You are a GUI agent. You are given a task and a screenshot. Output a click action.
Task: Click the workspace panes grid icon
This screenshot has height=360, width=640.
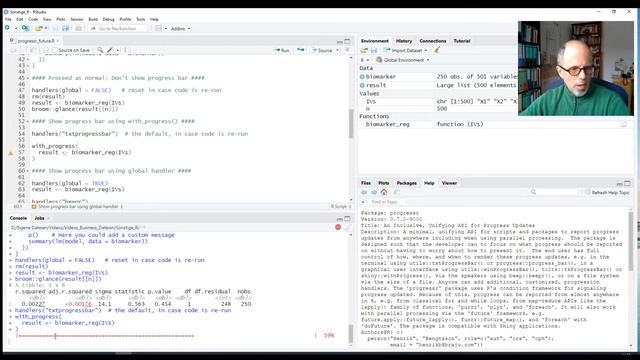(x=158, y=28)
